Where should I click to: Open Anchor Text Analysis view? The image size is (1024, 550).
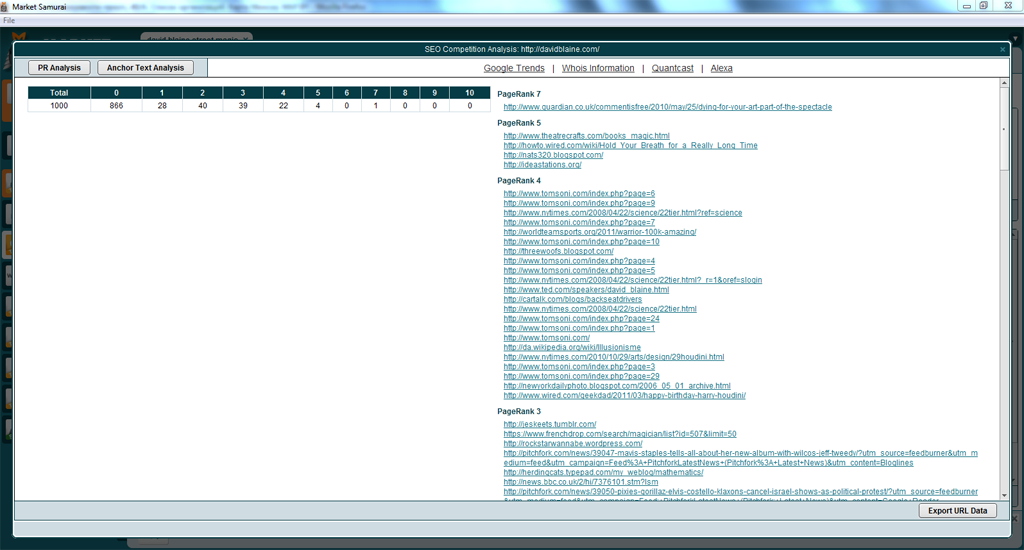pos(146,68)
